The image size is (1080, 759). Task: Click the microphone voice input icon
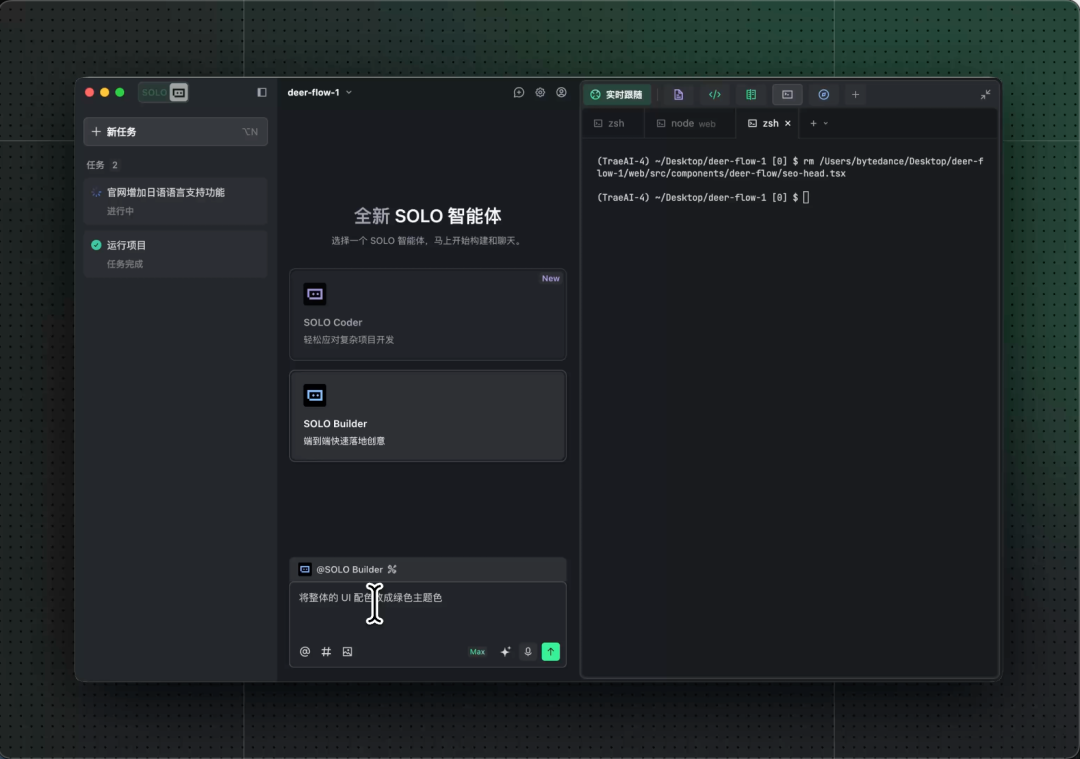(x=528, y=652)
